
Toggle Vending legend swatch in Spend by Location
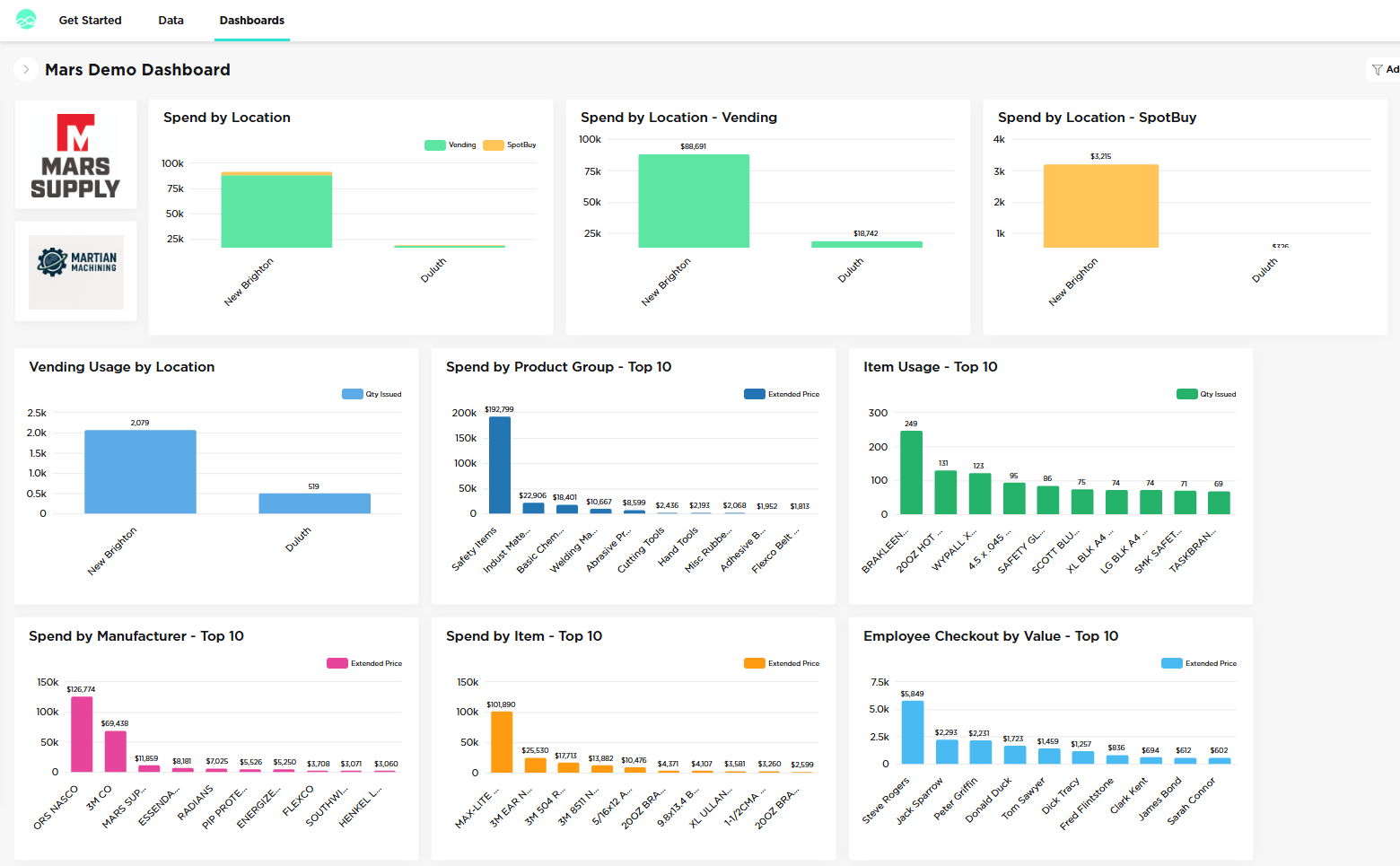[435, 144]
